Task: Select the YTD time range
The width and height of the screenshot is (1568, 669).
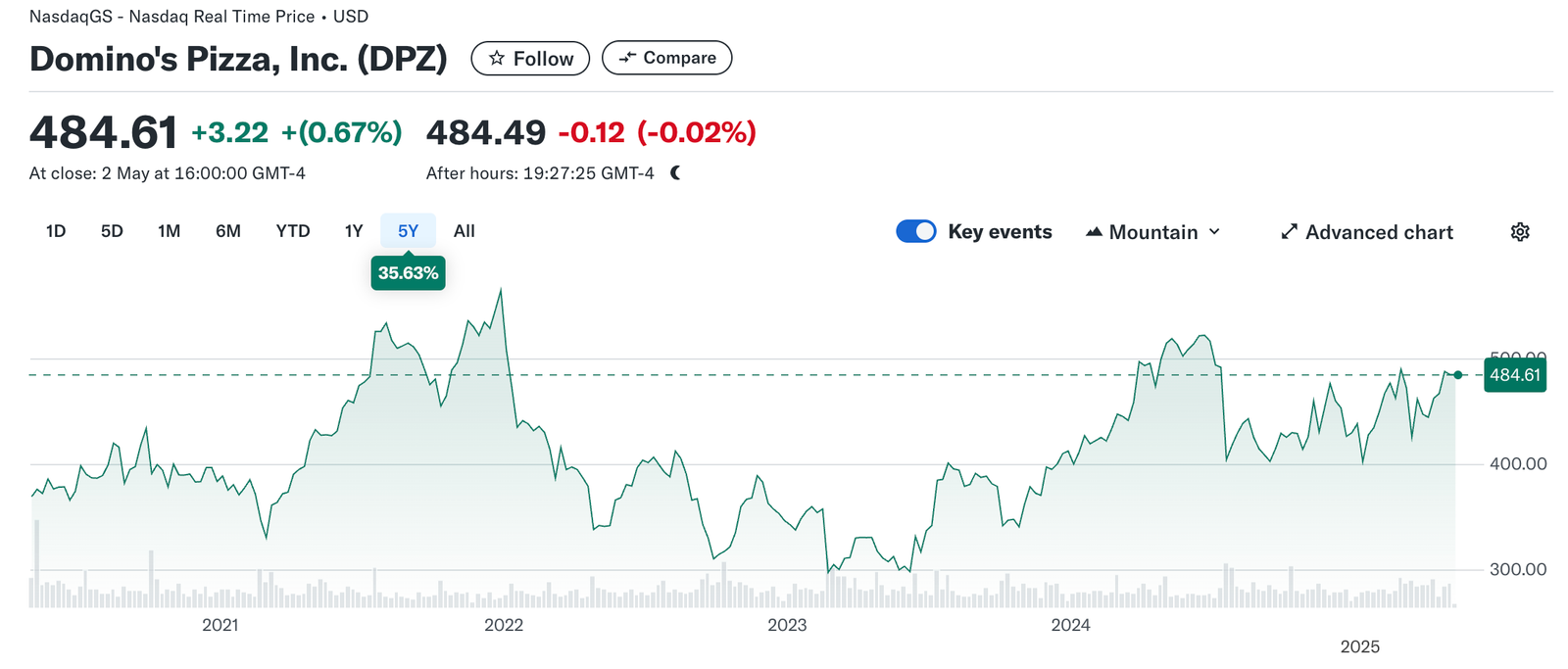Action: click(293, 231)
